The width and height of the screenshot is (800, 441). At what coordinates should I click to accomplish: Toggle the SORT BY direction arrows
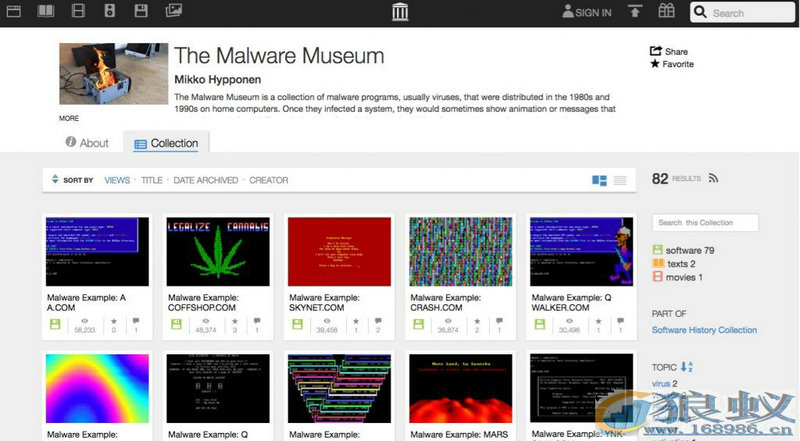pyautogui.click(x=55, y=180)
